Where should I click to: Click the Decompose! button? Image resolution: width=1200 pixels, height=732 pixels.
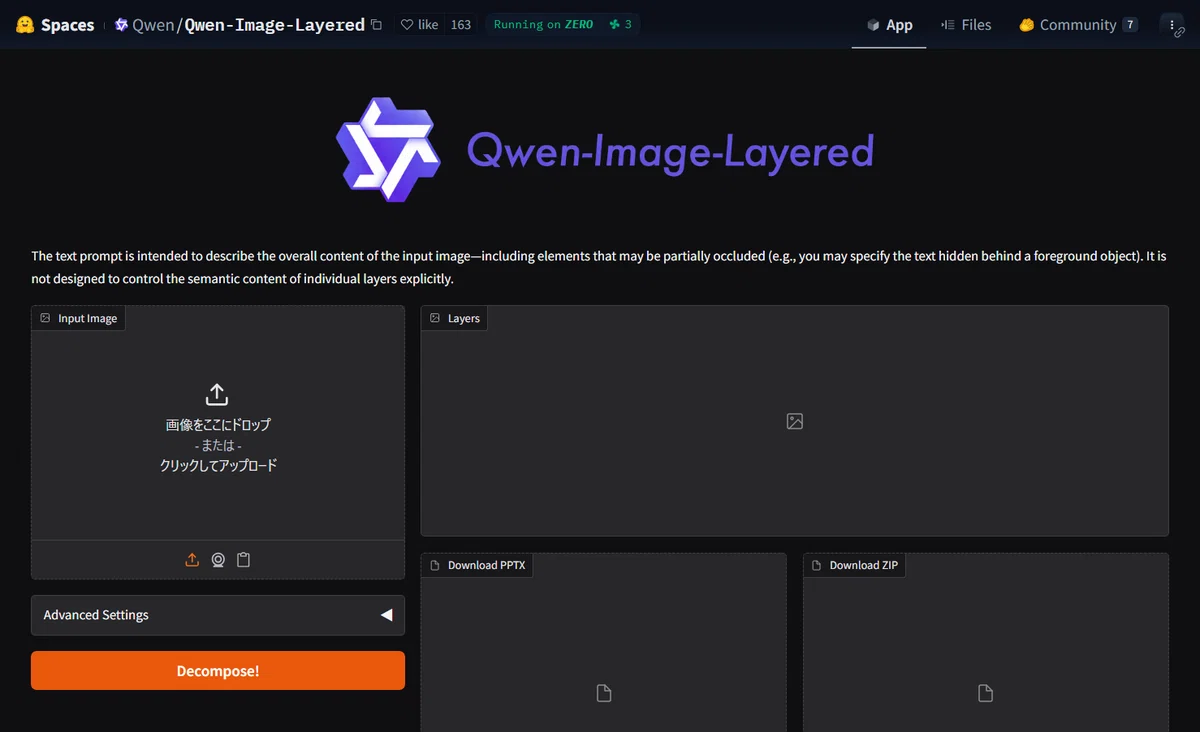point(218,670)
